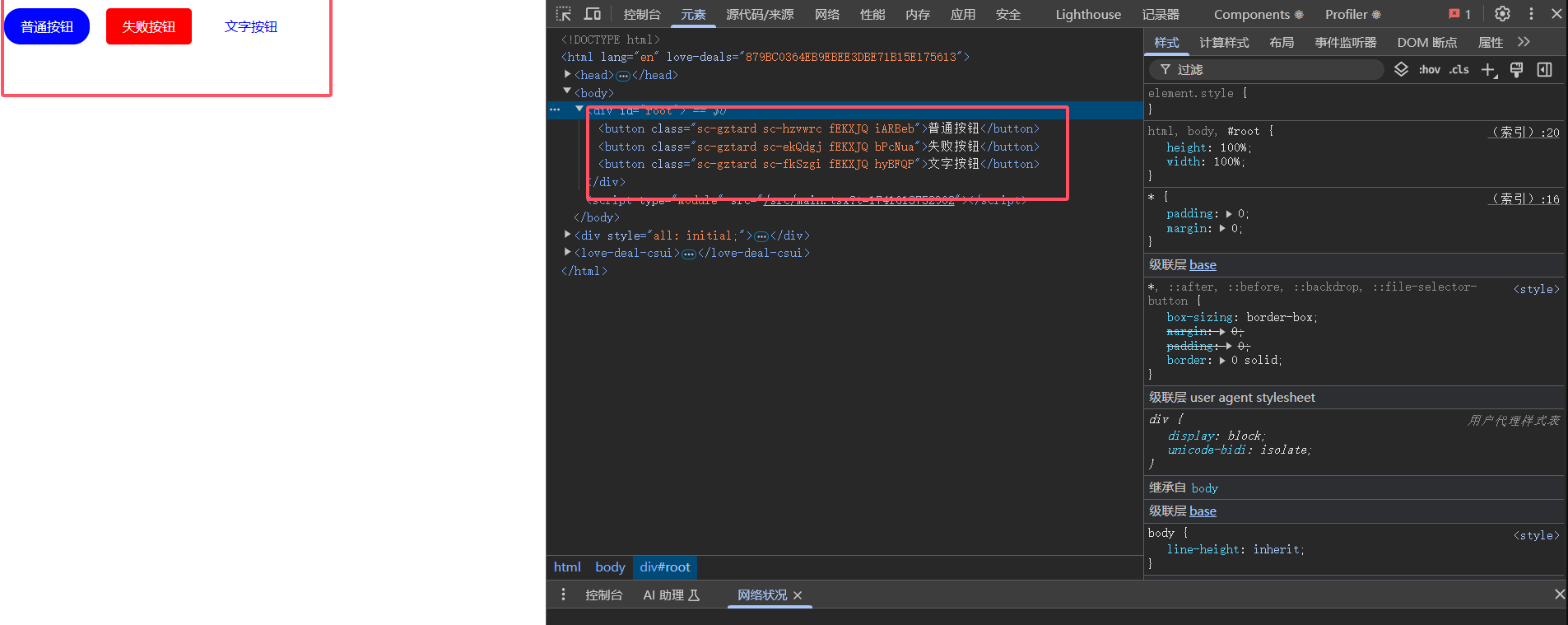The height and width of the screenshot is (625, 1568).
Task: Click the blue 普通按钮 button
Action: point(47,26)
